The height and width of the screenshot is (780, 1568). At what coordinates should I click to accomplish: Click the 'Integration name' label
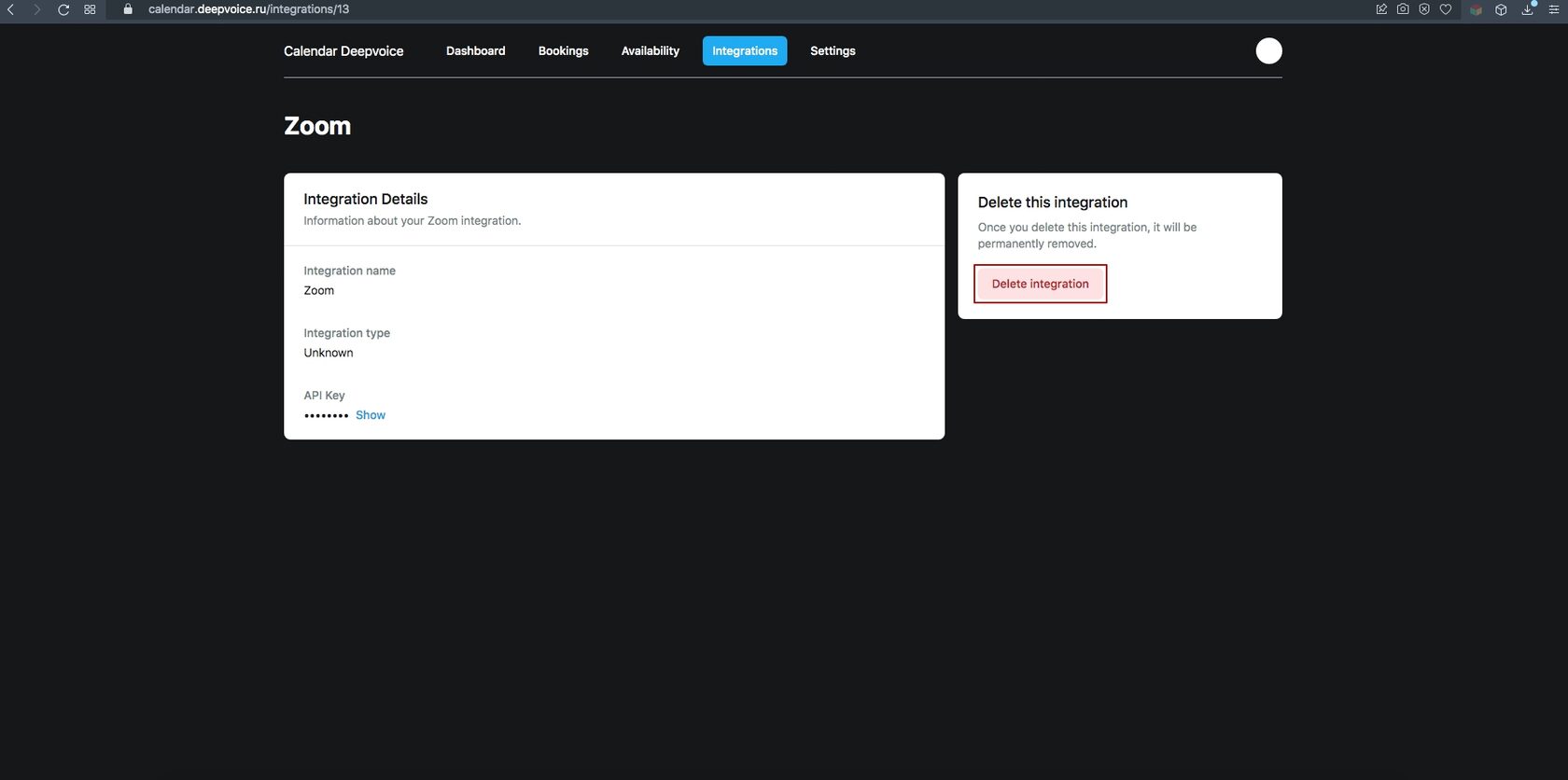[350, 271]
